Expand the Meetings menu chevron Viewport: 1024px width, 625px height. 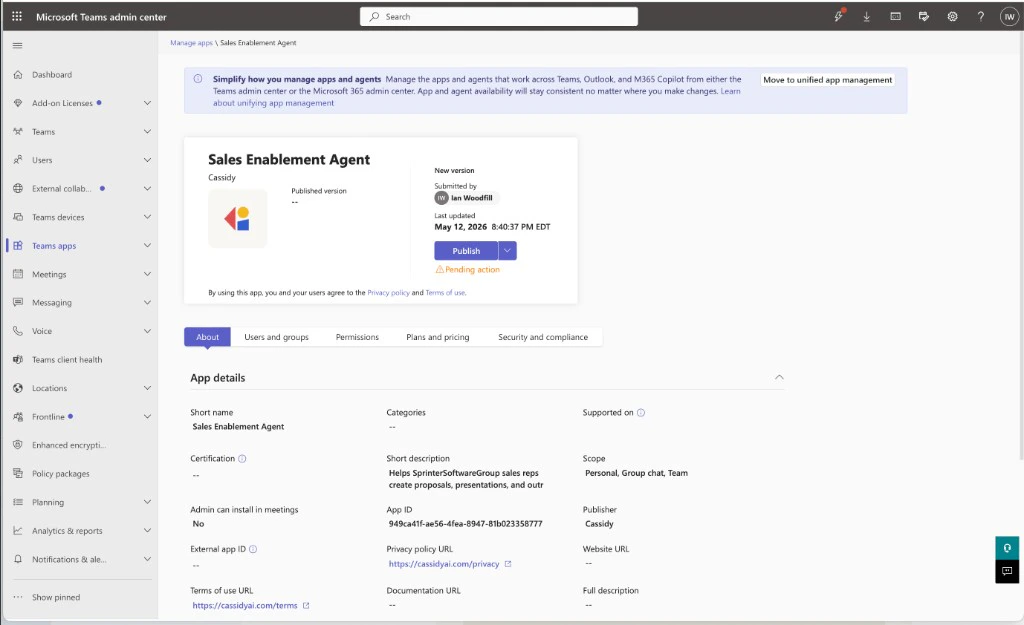pyautogui.click(x=148, y=274)
